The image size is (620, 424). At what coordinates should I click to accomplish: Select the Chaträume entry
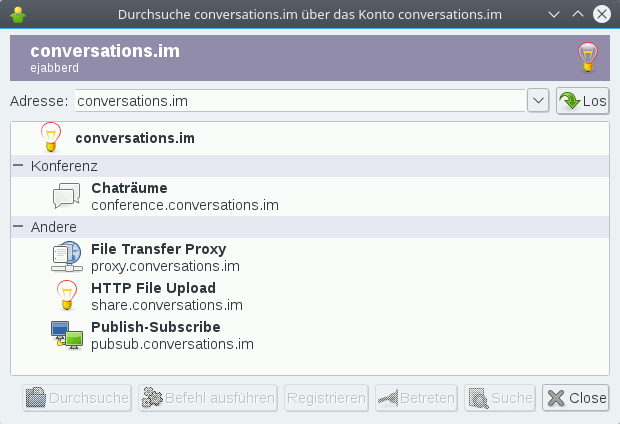coord(310,196)
